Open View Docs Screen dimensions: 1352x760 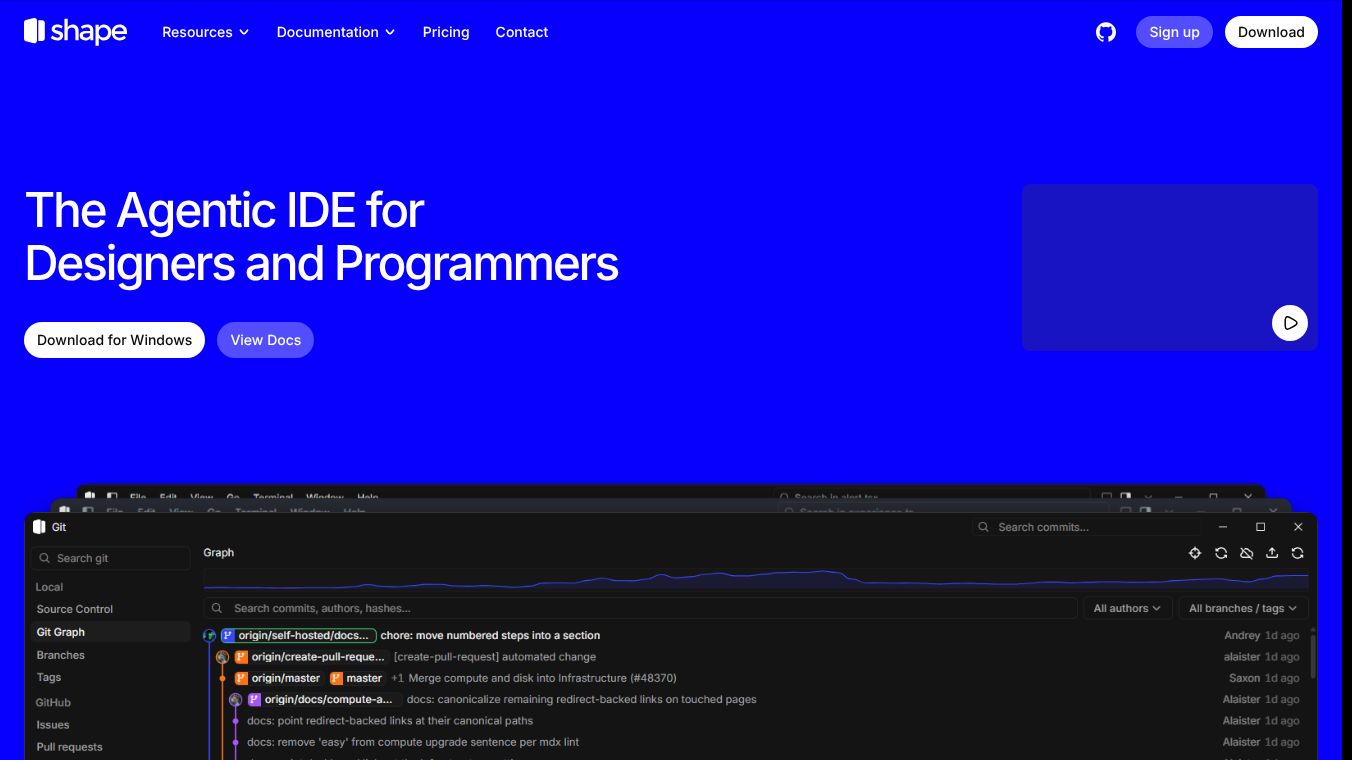pos(266,340)
